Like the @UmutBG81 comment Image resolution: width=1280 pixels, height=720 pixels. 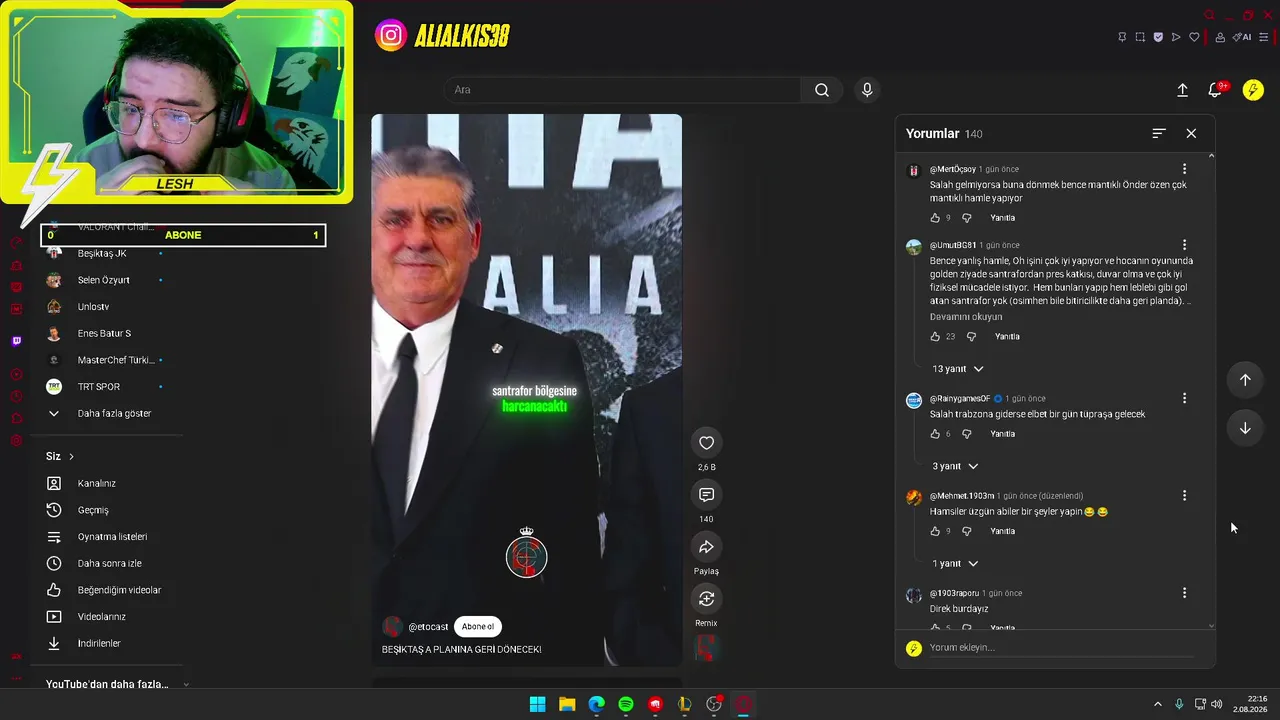point(935,337)
